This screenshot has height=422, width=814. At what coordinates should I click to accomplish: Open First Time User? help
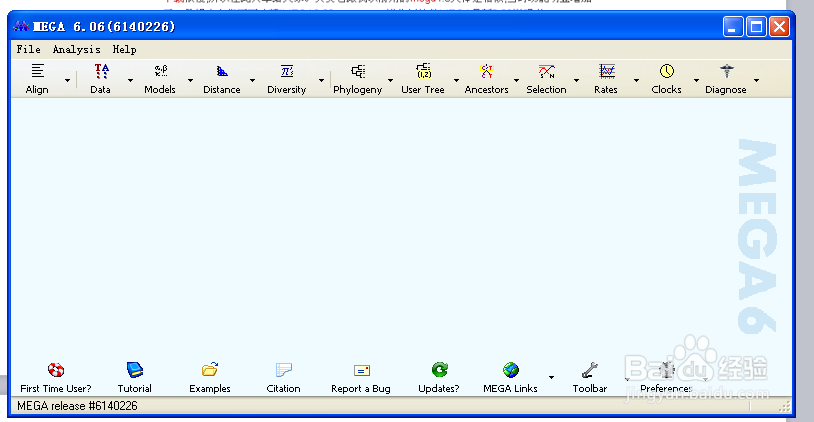point(56,370)
